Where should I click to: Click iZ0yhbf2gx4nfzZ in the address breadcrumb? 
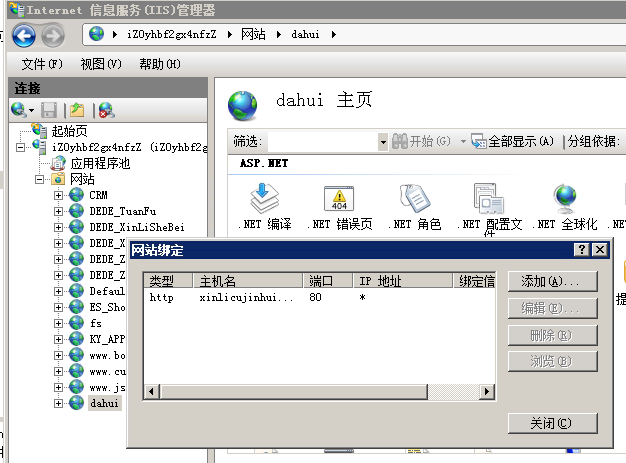point(172,34)
